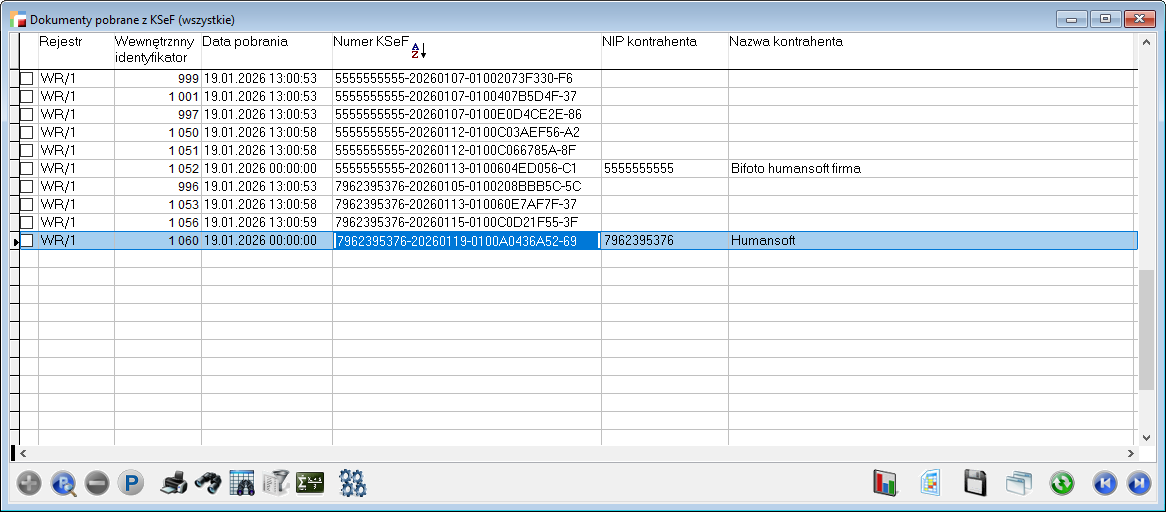The image size is (1166, 512).
Task: Click the Numer KSeF sort indicator
Action: point(419,51)
